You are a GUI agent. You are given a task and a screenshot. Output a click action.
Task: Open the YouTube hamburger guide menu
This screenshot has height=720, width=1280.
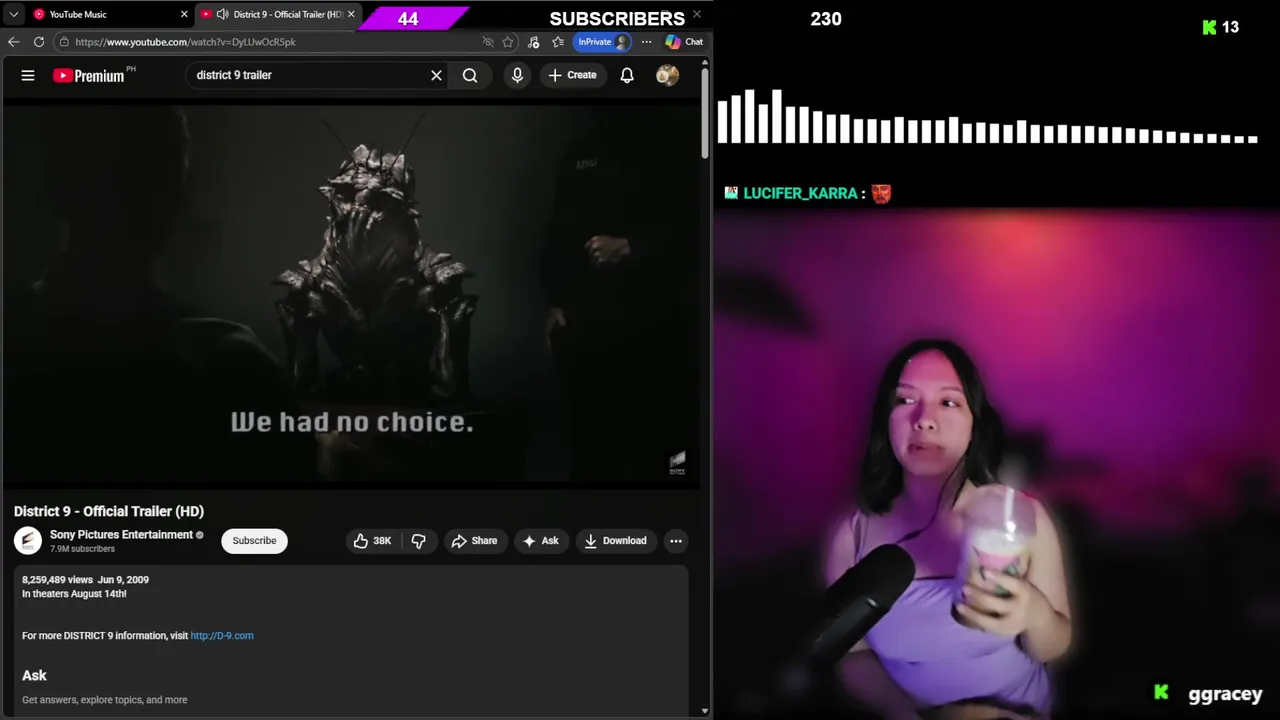point(28,75)
